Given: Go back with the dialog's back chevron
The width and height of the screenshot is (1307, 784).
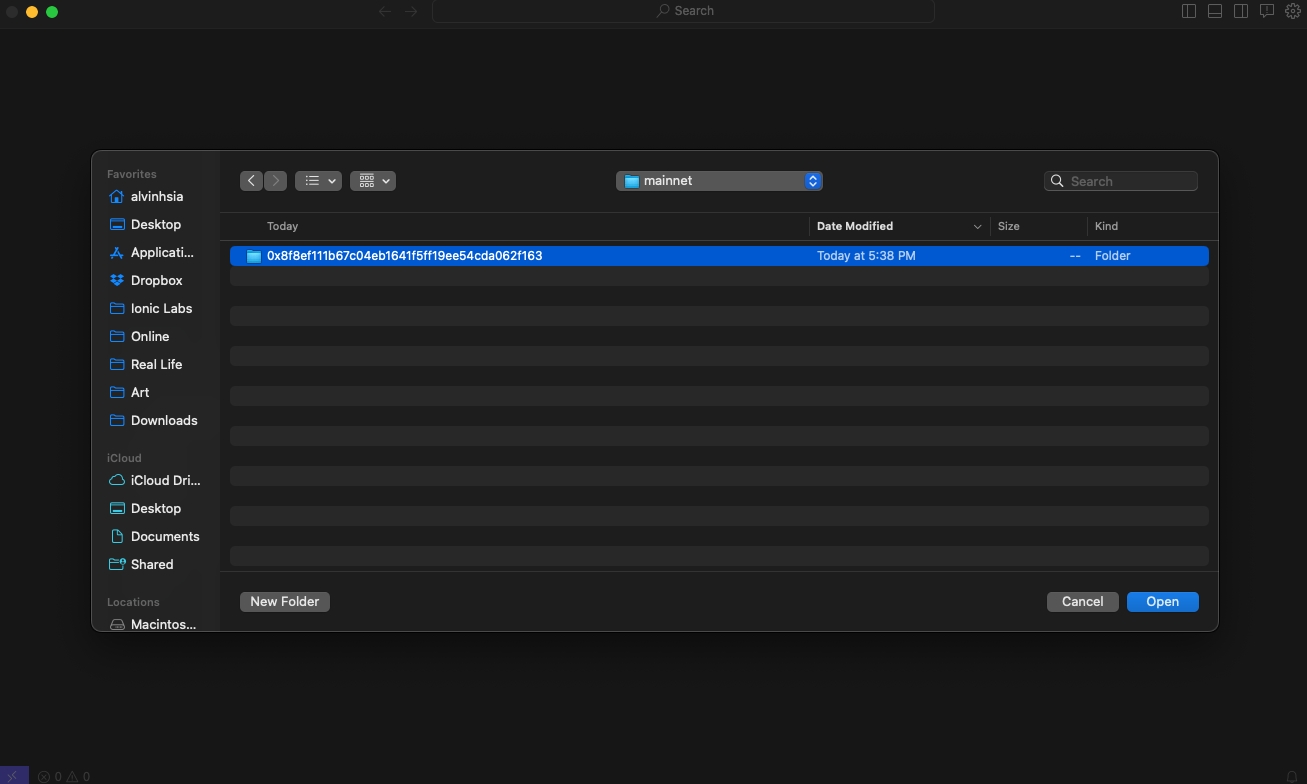Looking at the screenshot, I should pyautogui.click(x=251, y=181).
